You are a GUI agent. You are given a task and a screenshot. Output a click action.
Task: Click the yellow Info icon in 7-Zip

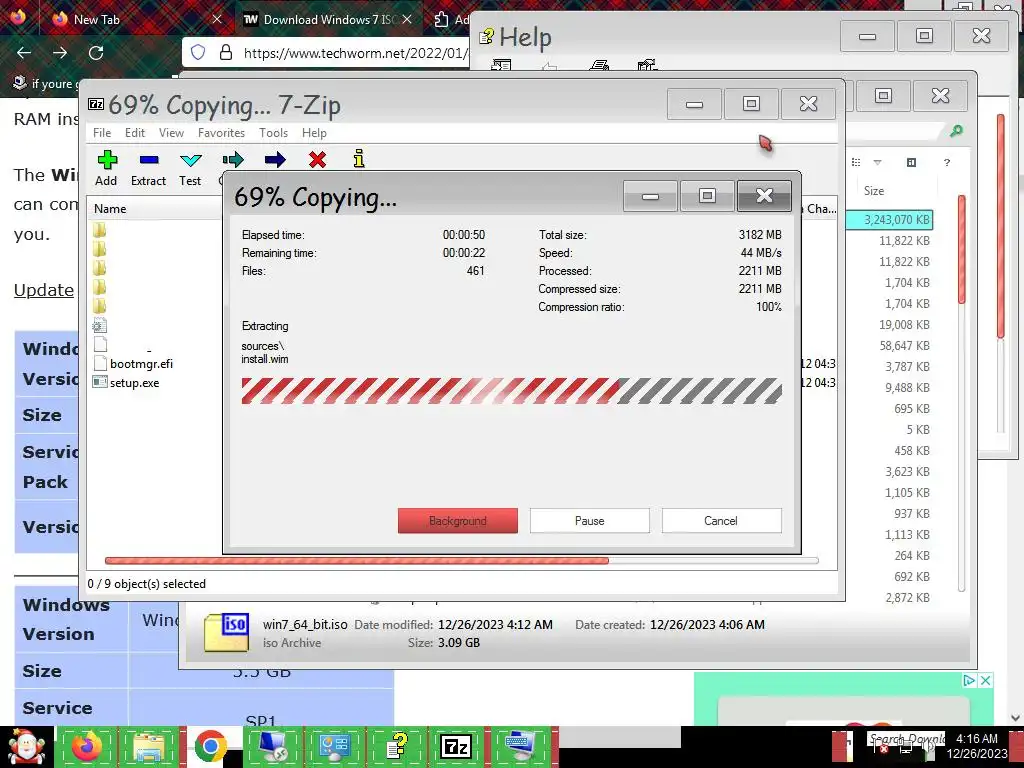point(359,159)
